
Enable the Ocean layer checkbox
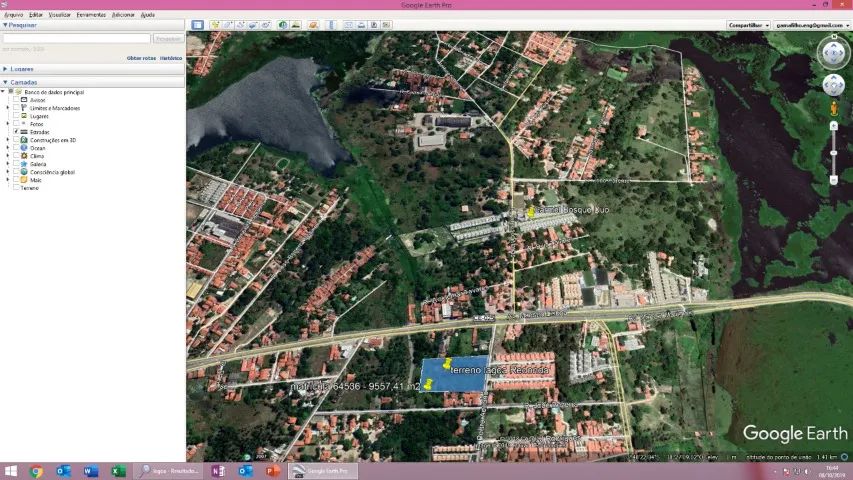pyautogui.click(x=16, y=147)
